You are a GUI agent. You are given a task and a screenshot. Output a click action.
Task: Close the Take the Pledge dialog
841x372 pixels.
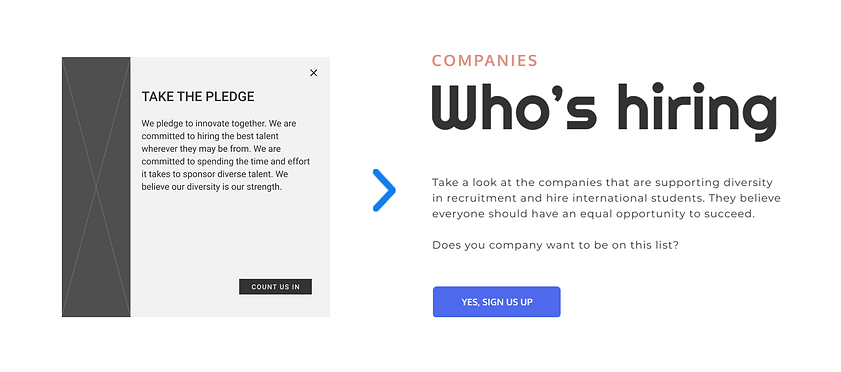click(x=314, y=73)
